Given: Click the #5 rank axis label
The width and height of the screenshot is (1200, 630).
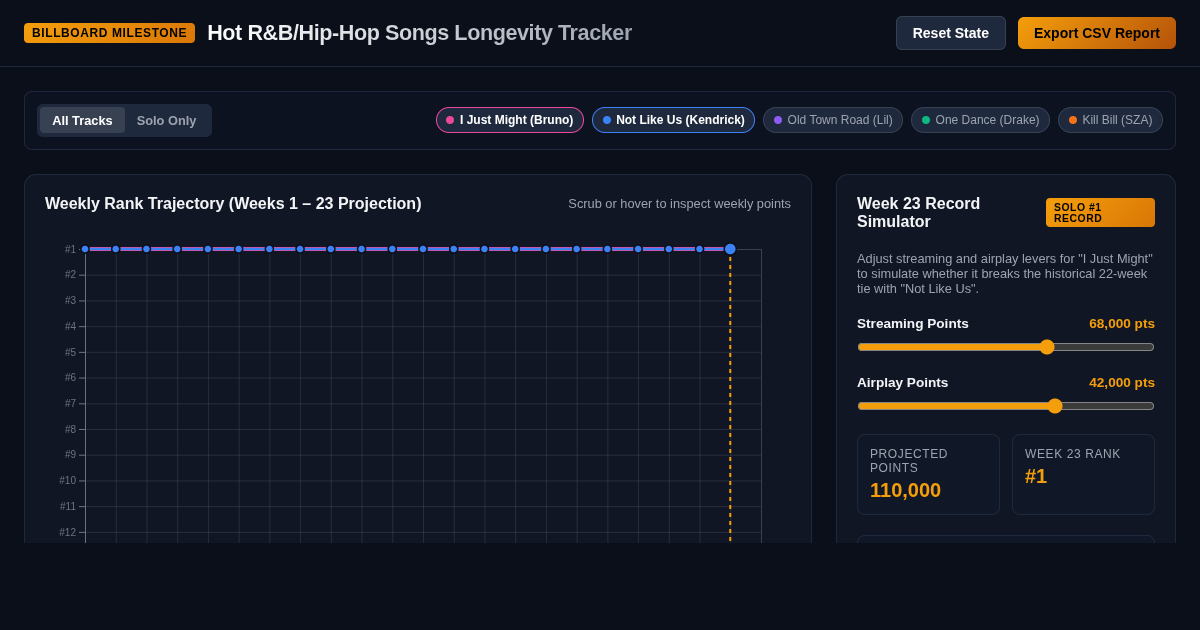Looking at the screenshot, I should coord(70,352).
